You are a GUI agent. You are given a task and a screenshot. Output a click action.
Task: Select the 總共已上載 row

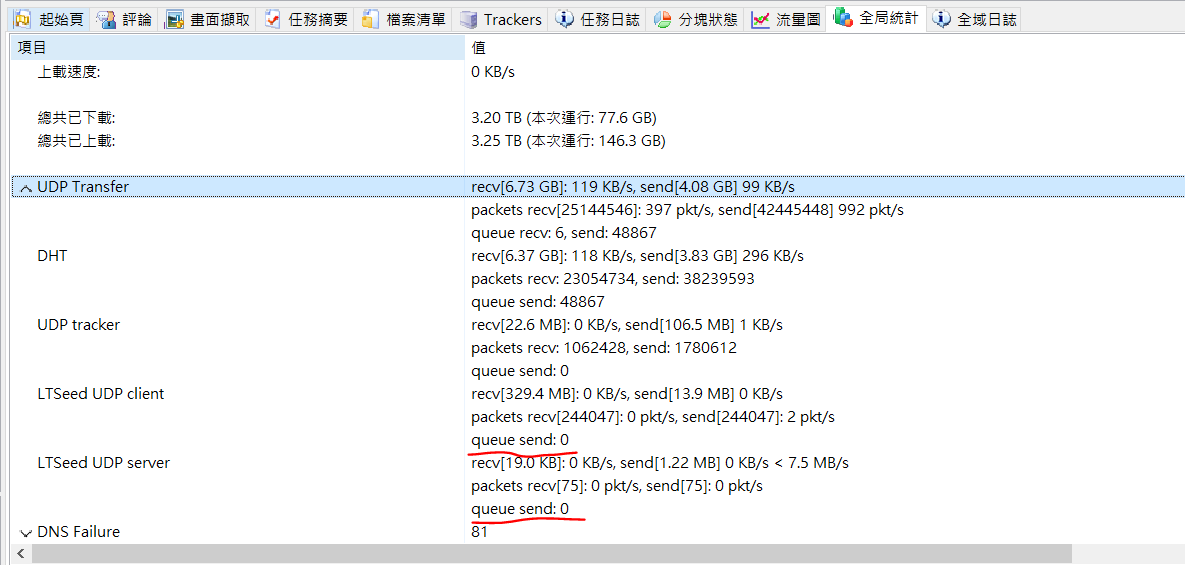click(76, 140)
